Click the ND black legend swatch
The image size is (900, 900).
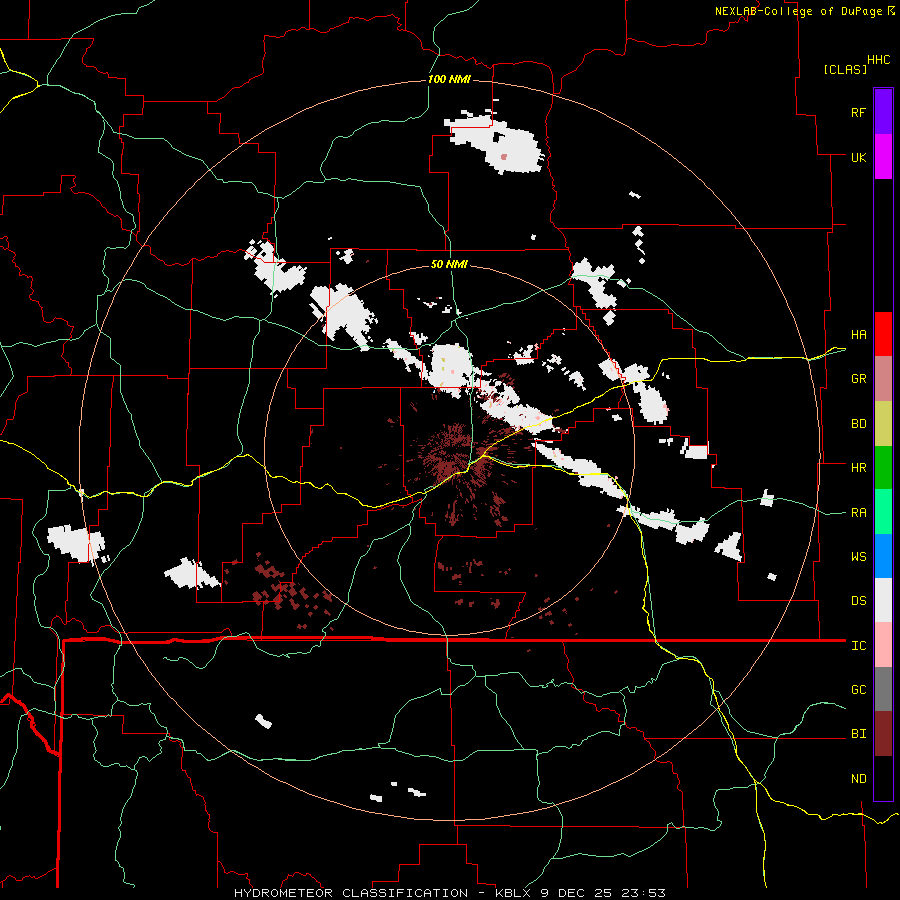pyautogui.click(x=883, y=778)
